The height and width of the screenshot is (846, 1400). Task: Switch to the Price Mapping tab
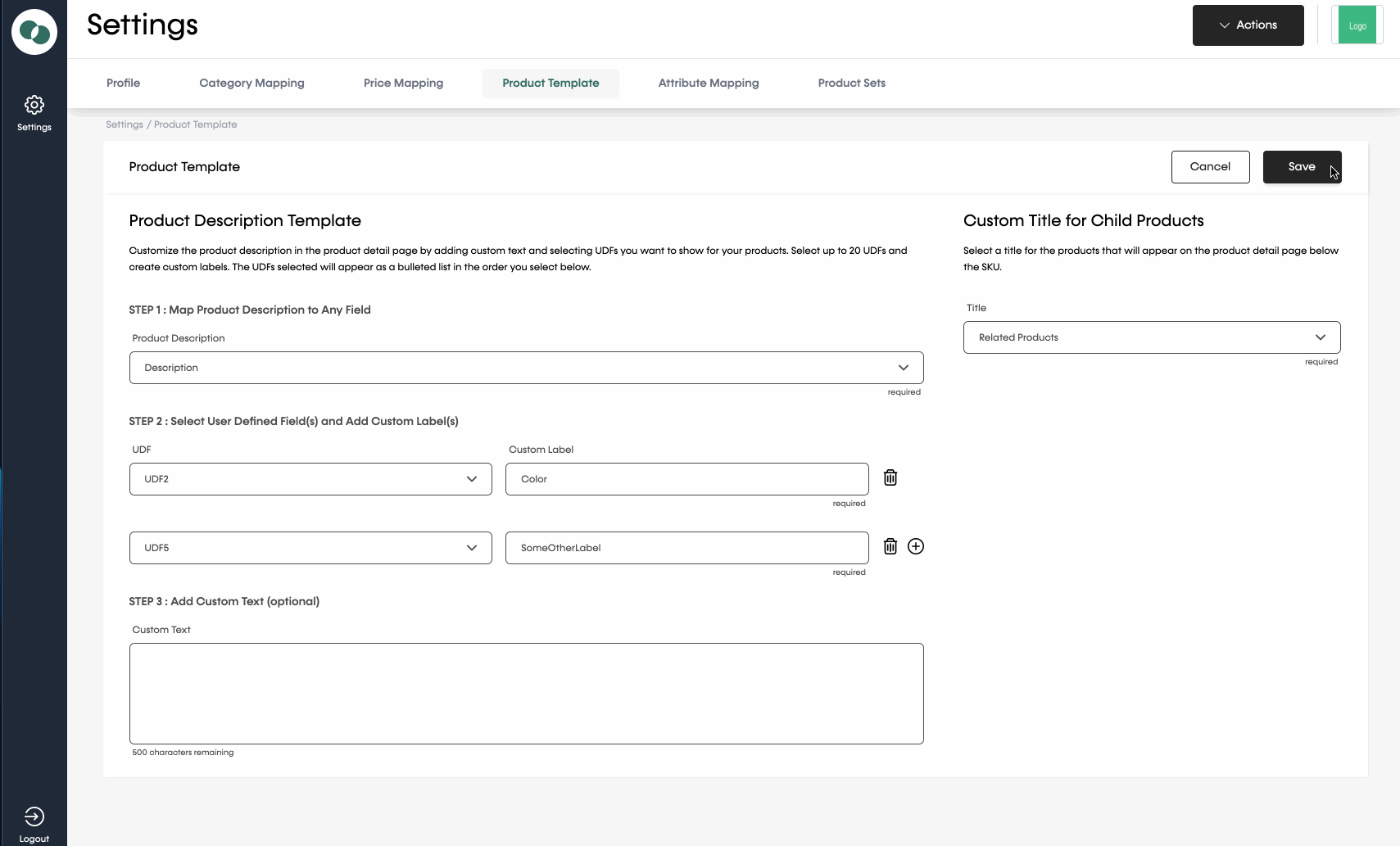[x=403, y=83]
